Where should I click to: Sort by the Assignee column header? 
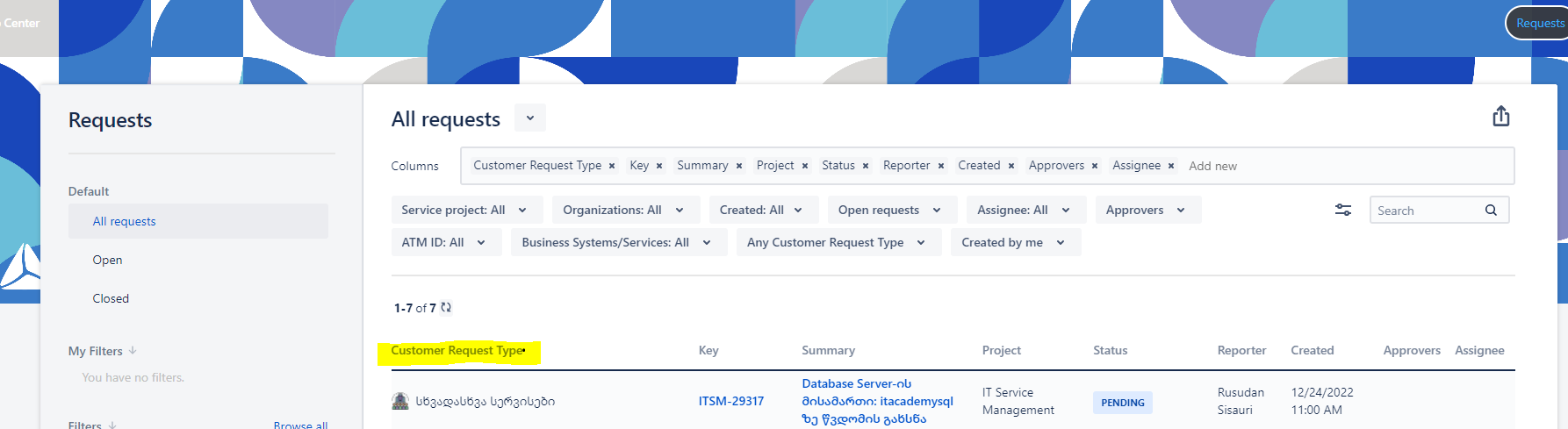[x=1479, y=350]
